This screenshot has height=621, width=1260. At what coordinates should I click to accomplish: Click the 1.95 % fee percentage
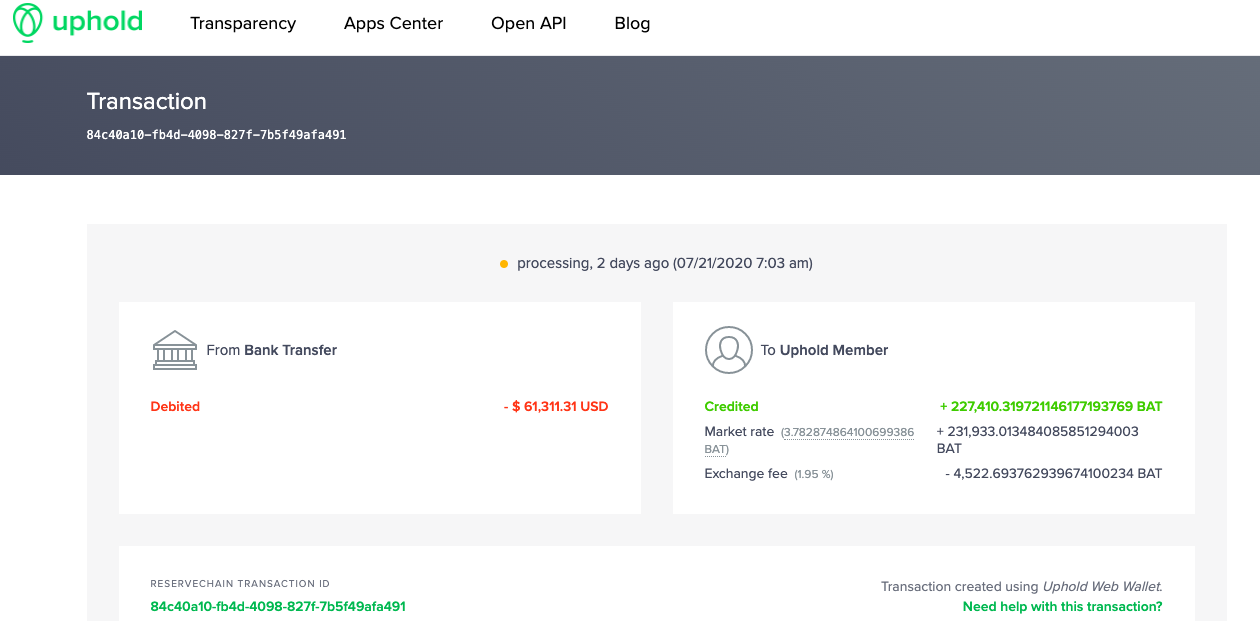pos(814,474)
